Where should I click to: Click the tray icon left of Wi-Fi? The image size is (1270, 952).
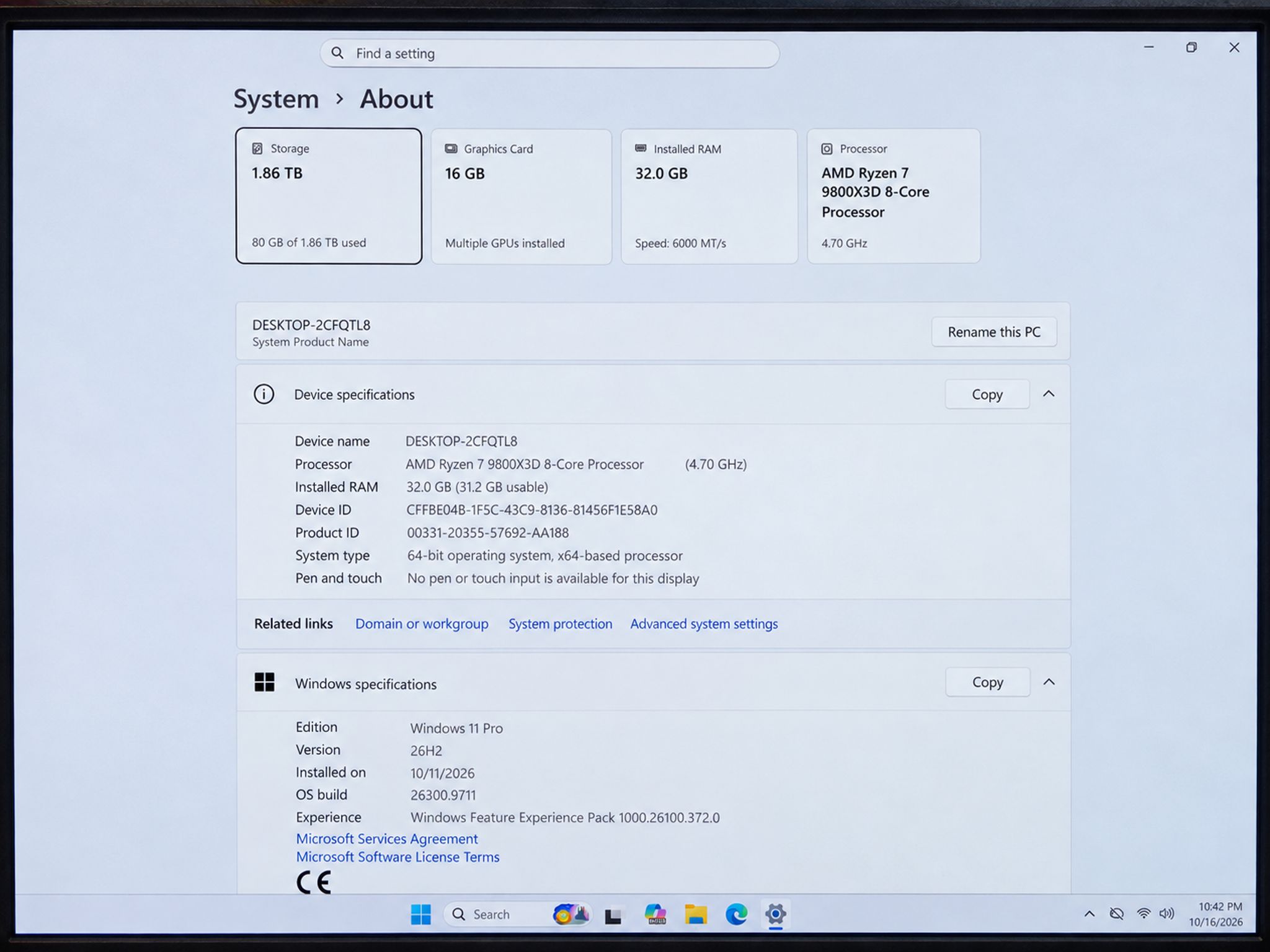click(x=1117, y=914)
